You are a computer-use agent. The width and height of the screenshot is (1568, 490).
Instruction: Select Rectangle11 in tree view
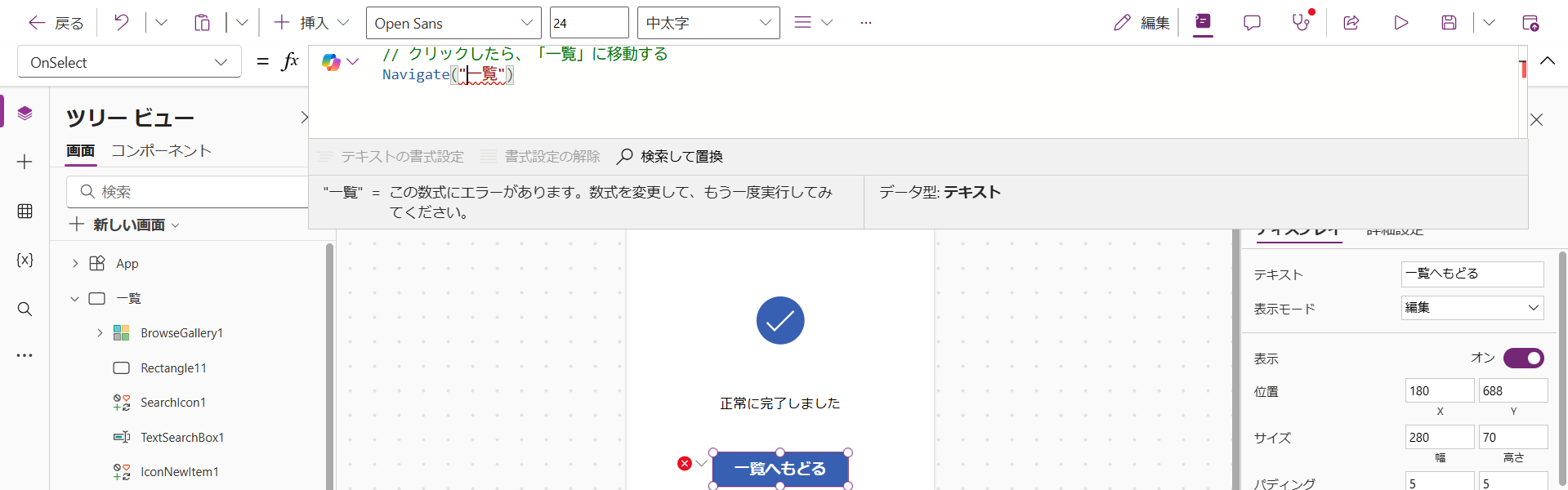point(173,367)
